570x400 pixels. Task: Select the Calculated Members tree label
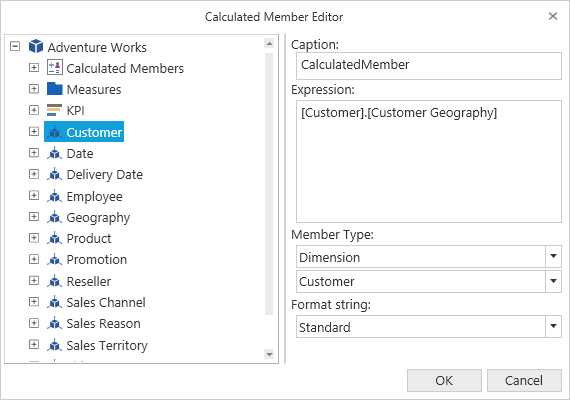[125, 68]
